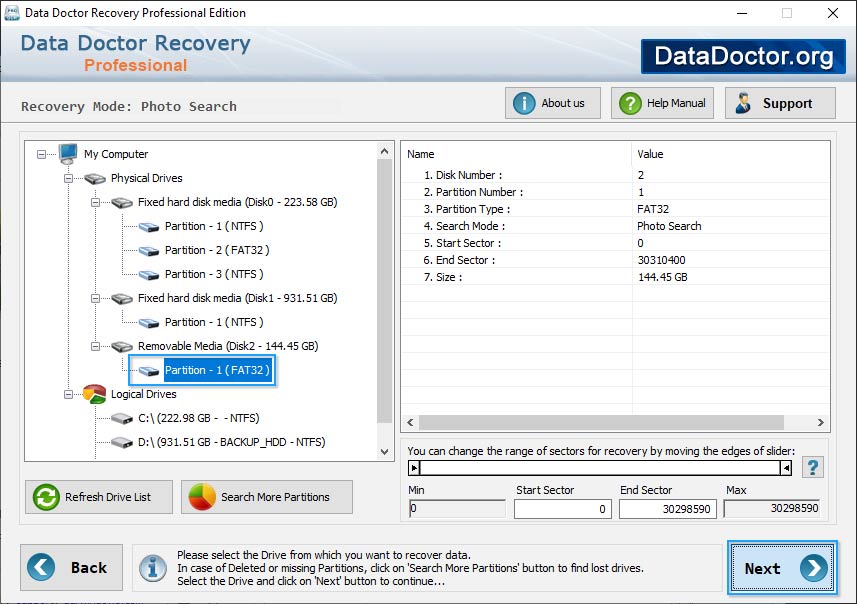Click the blue question mark slider help icon
Screen dimensions: 857x604
click(x=813, y=467)
